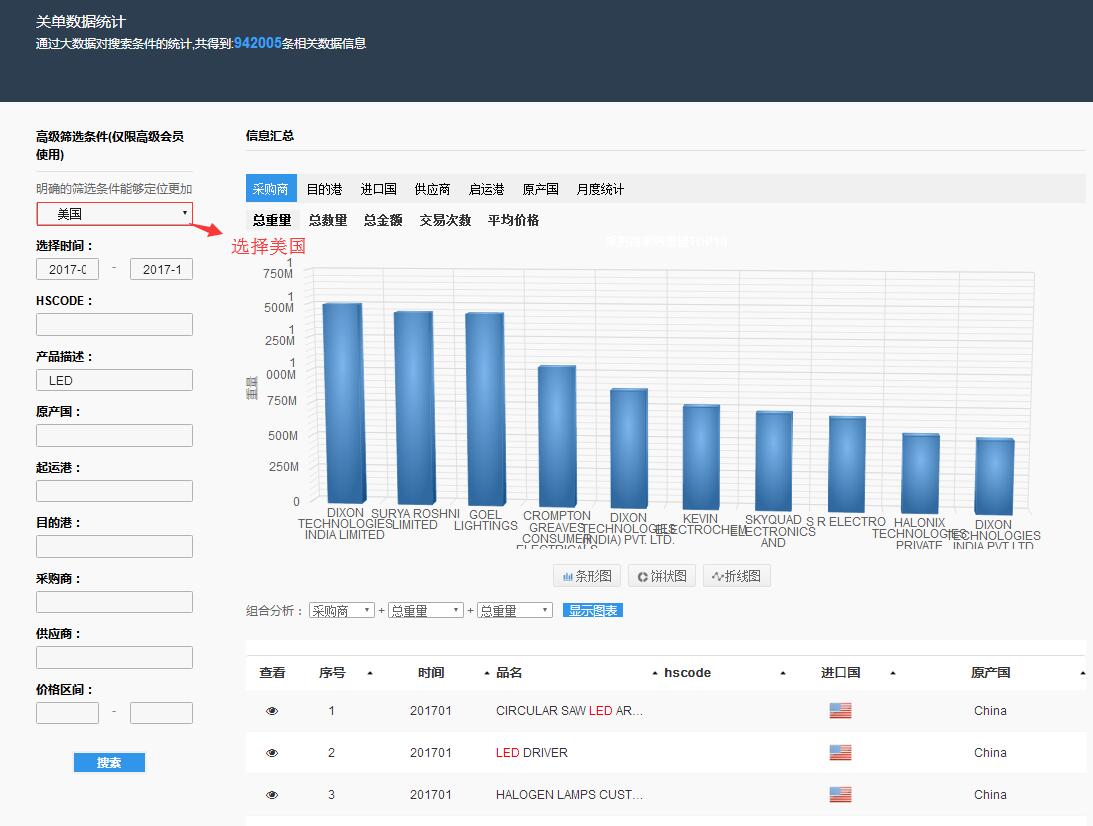Sort by 品名 column arrow

[x=655, y=673]
